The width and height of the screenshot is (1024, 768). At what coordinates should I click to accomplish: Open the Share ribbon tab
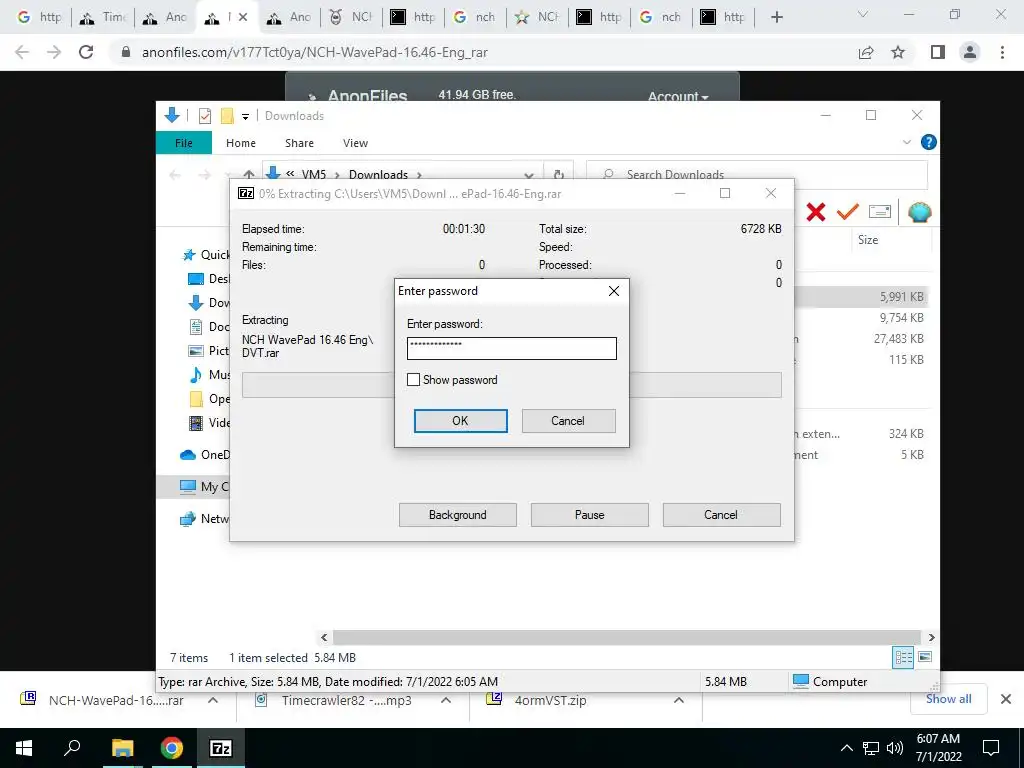point(299,143)
